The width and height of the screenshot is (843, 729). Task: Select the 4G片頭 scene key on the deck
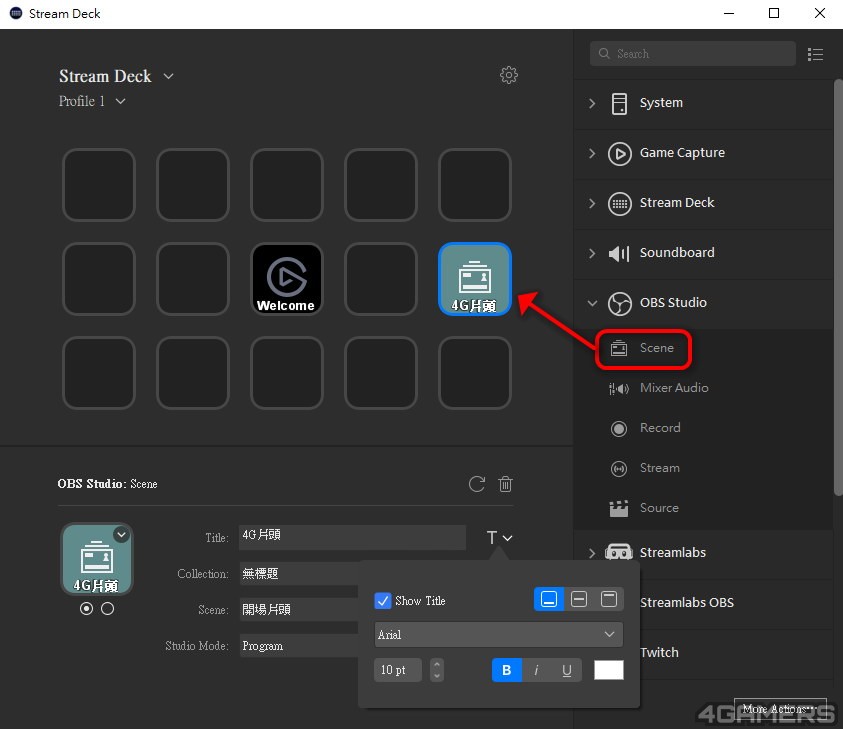pos(474,279)
